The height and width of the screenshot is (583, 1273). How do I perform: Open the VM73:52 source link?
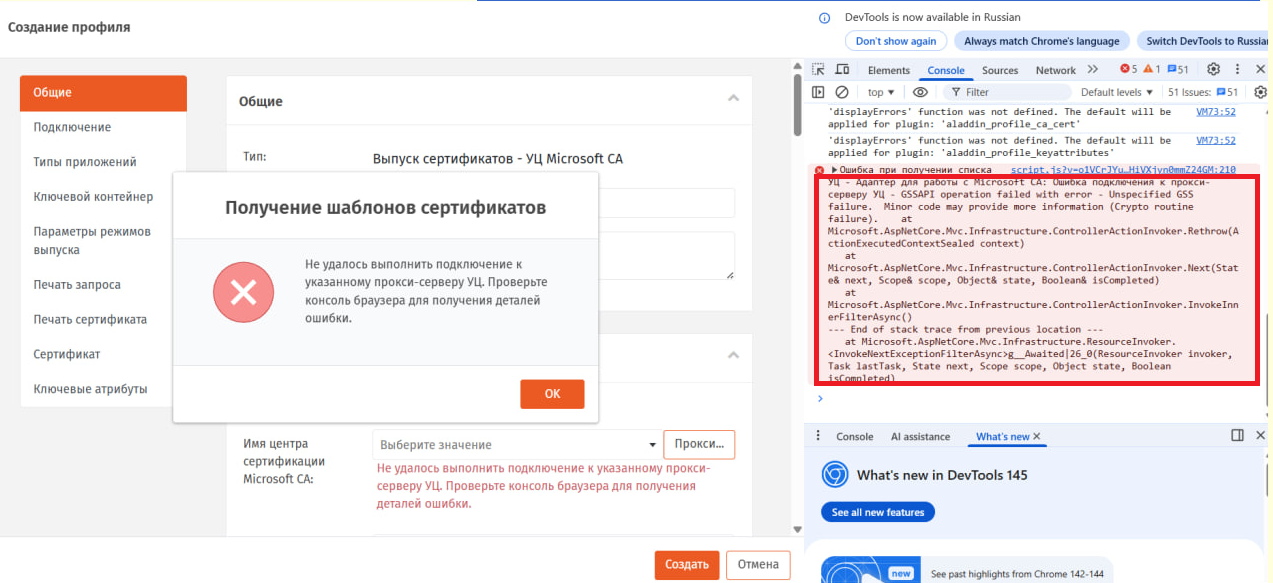tap(1215, 112)
